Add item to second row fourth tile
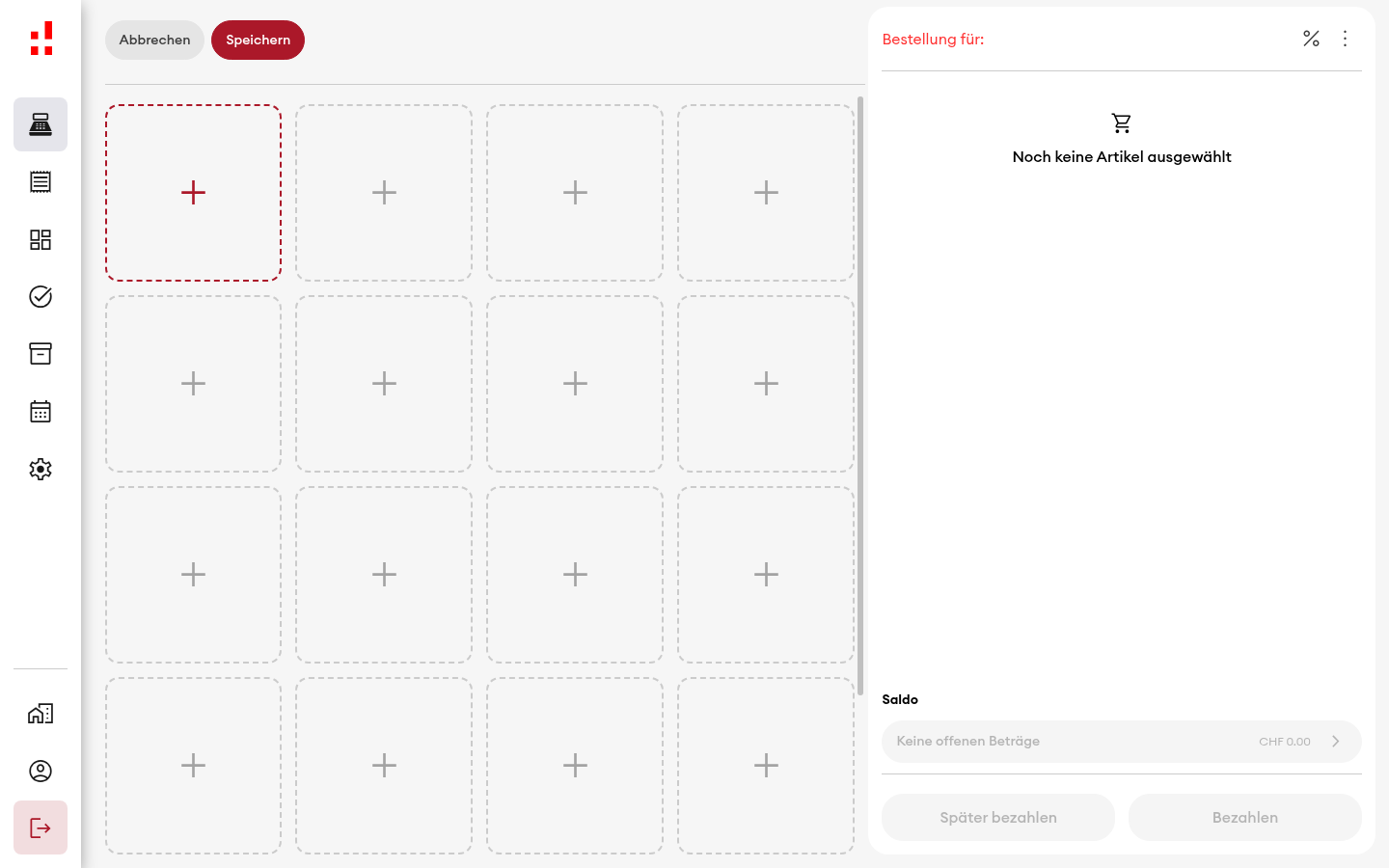 (766, 384)
